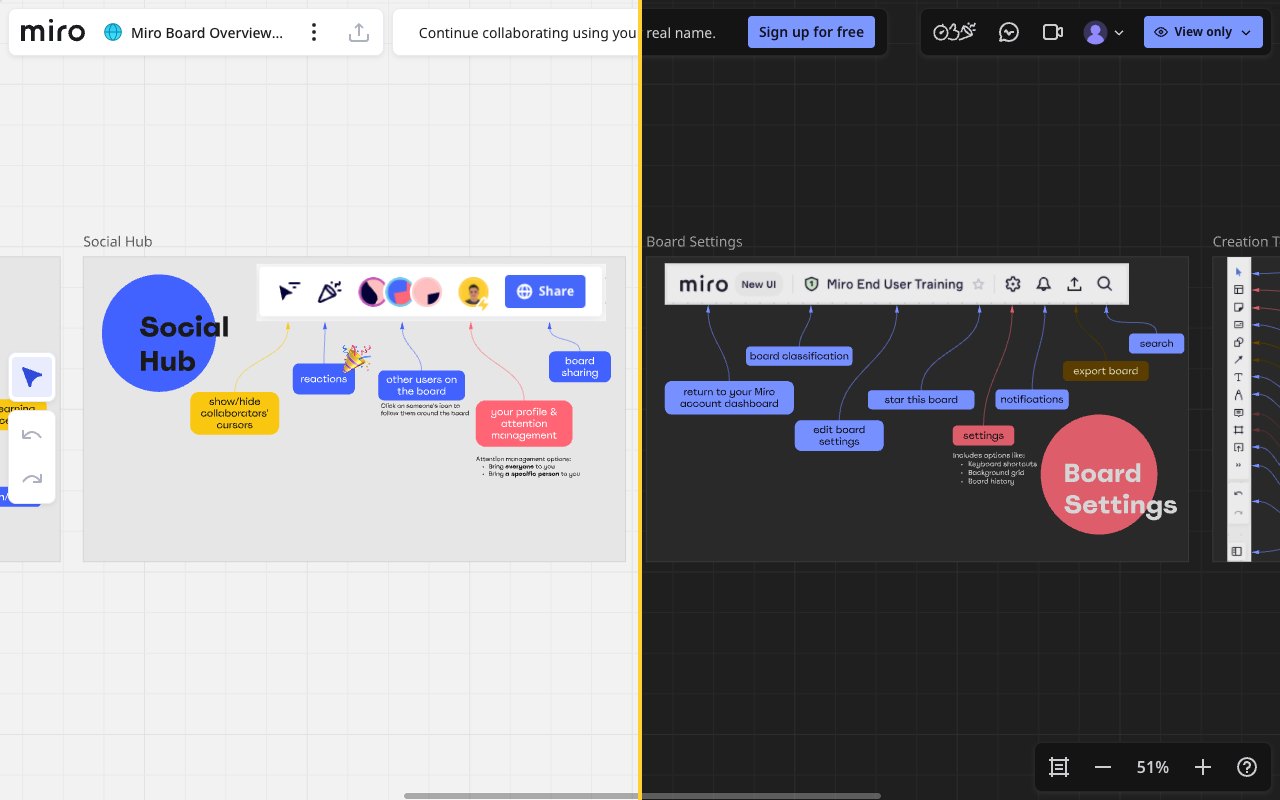Open the View only permissions dropdown
This screenshot has width=1280, height=800.
(1203, 32)
